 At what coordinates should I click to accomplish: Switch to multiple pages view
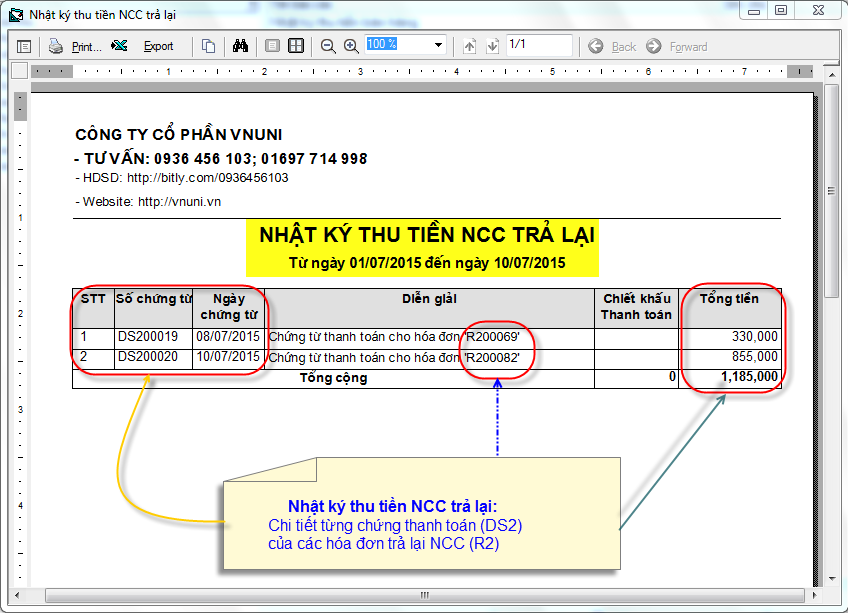(296, 46)
